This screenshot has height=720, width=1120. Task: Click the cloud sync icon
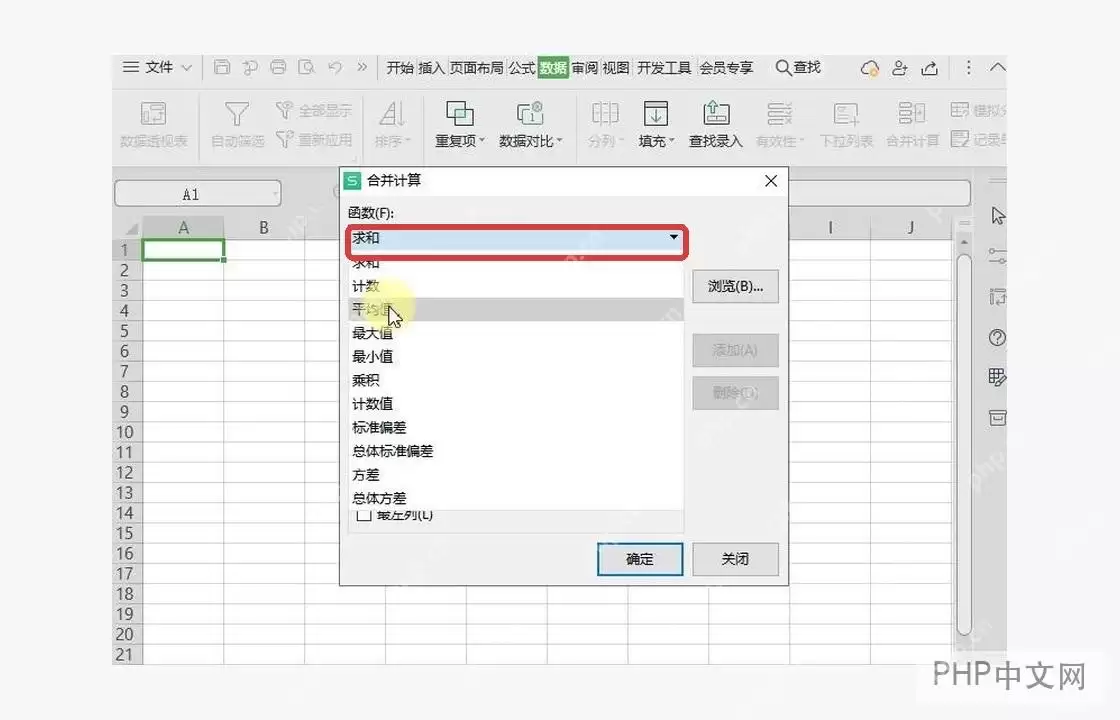(x=869, y=68)
